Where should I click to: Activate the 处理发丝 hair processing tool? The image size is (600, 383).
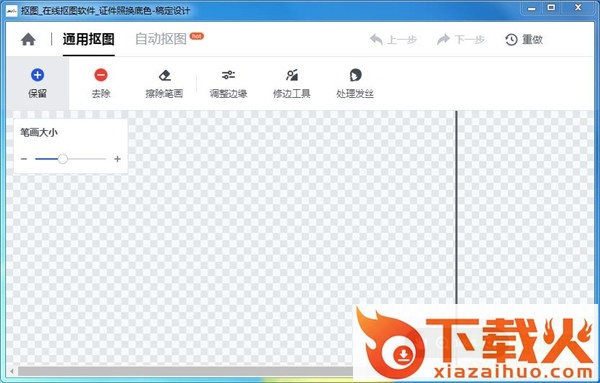355,83
